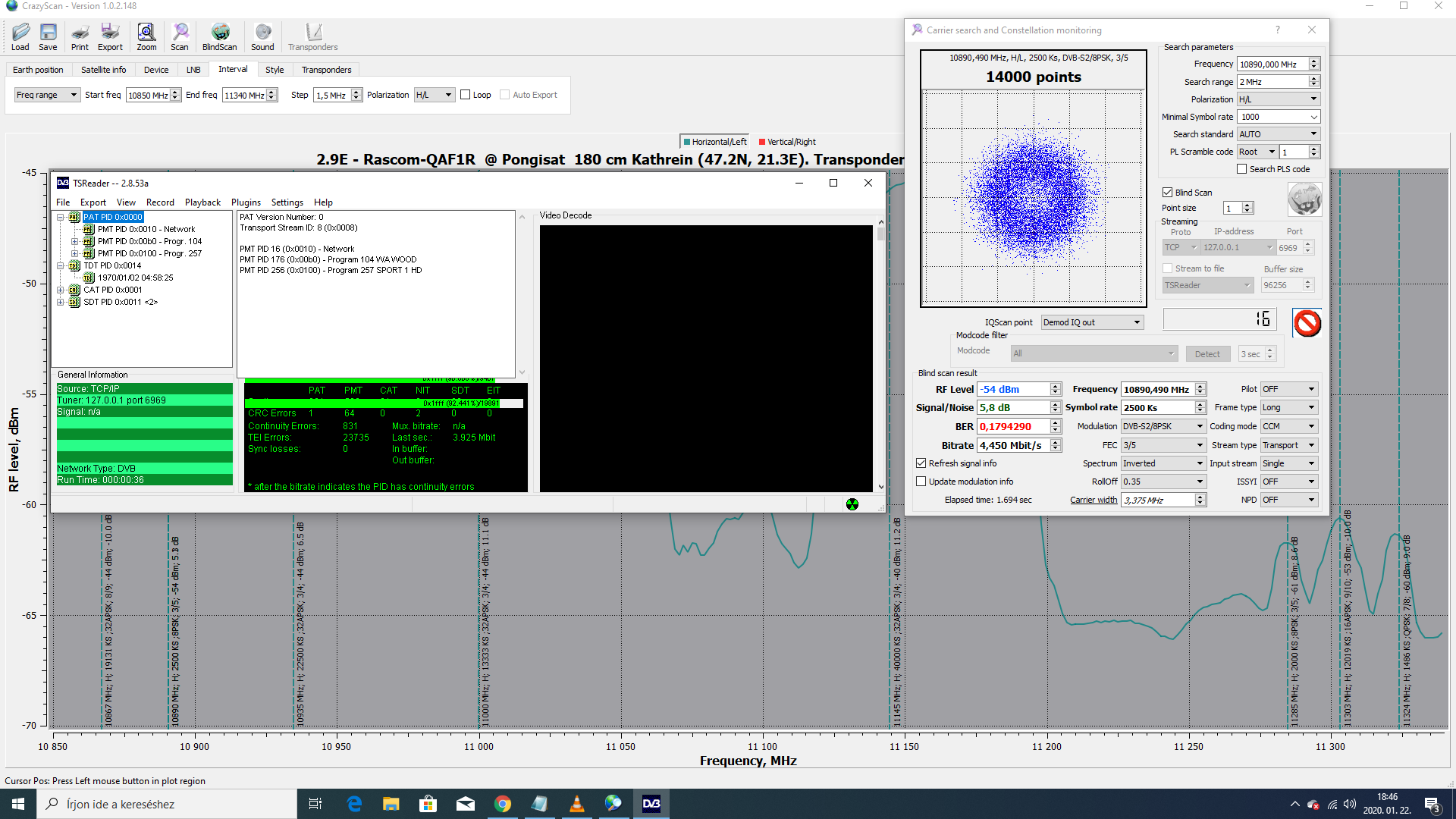Image resolution: width=1456 pixels, height=819 pixels.
Task: Open TSReader Plugins menu
Action: point(246,202)
